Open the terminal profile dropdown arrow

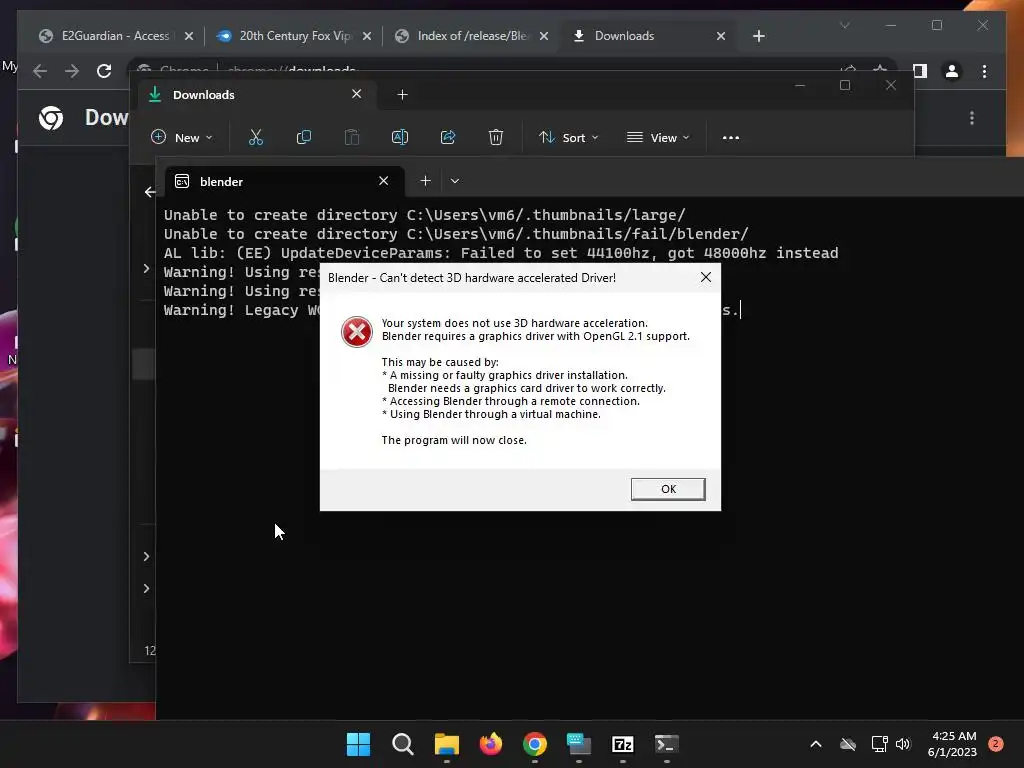tap(455, 181)
